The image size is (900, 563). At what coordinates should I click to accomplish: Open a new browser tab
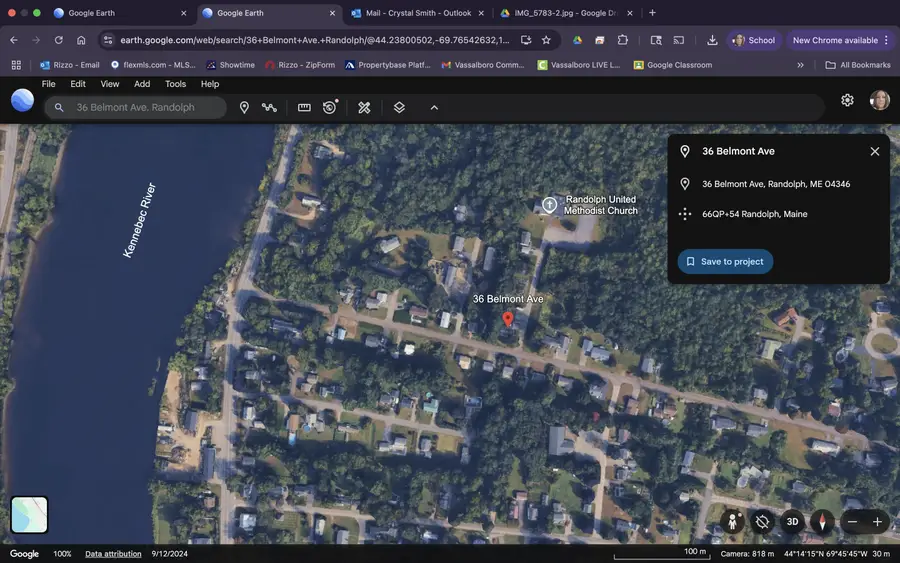tap(652, 13)
